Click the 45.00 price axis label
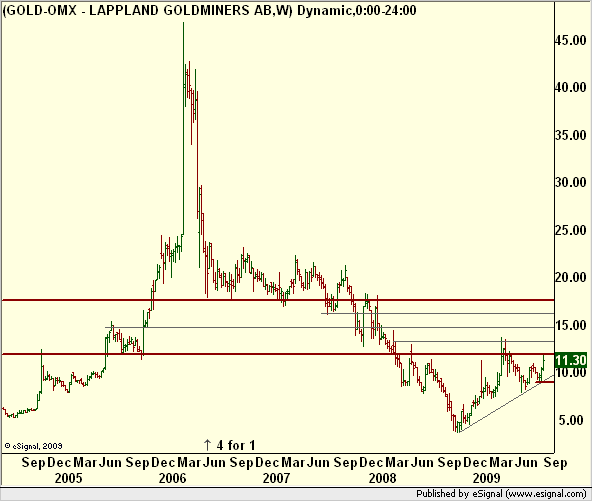The image size is (592, 501). 570,40
